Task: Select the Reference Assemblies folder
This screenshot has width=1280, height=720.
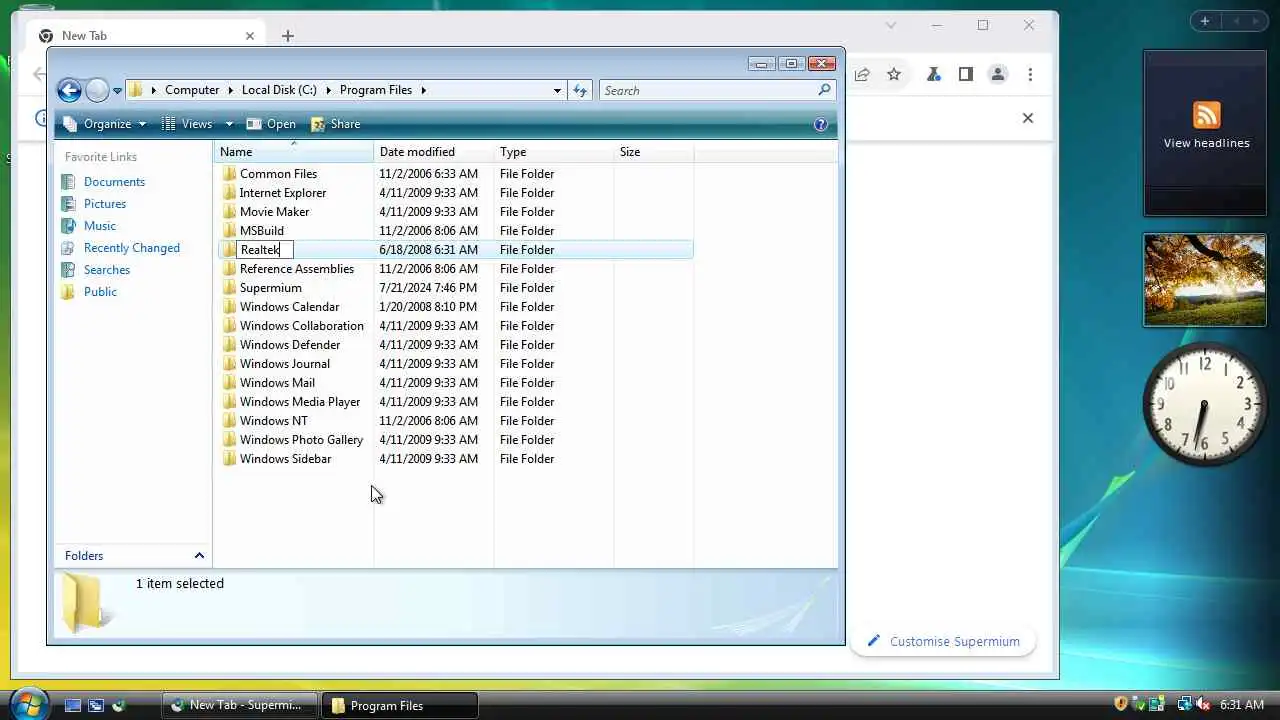Action: pos(297,269)
